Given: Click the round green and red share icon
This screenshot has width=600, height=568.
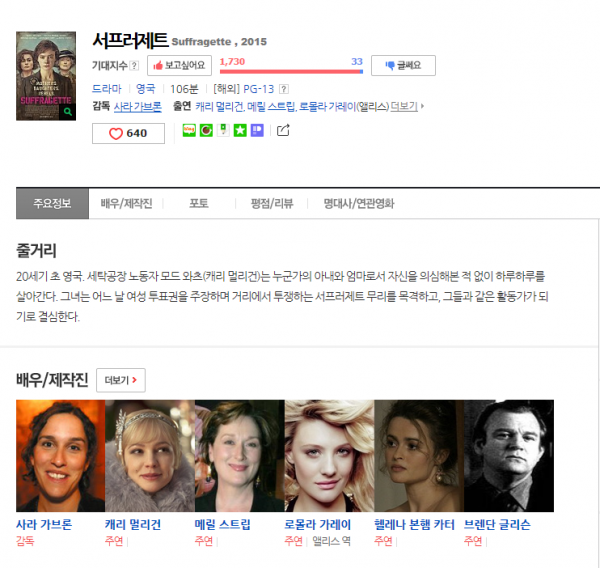Looking at the screenshot, I should coord(206,130).
